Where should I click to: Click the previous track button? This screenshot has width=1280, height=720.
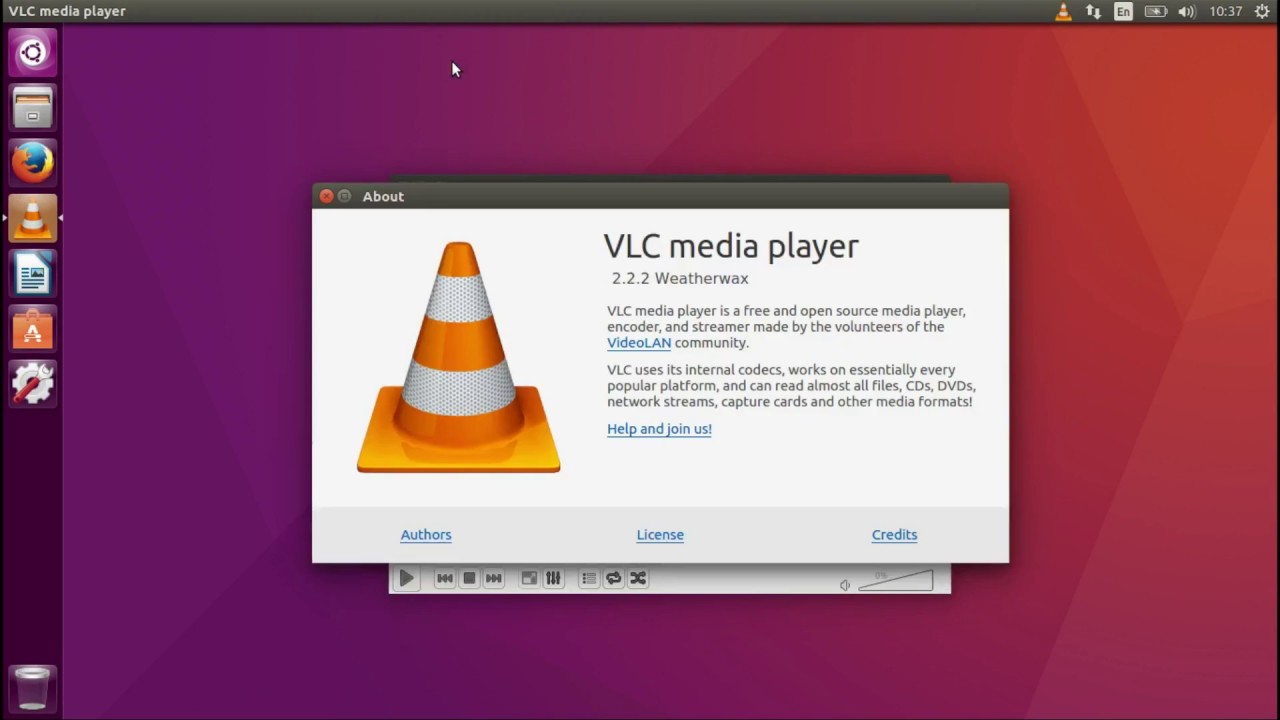[x=445, y=578]
